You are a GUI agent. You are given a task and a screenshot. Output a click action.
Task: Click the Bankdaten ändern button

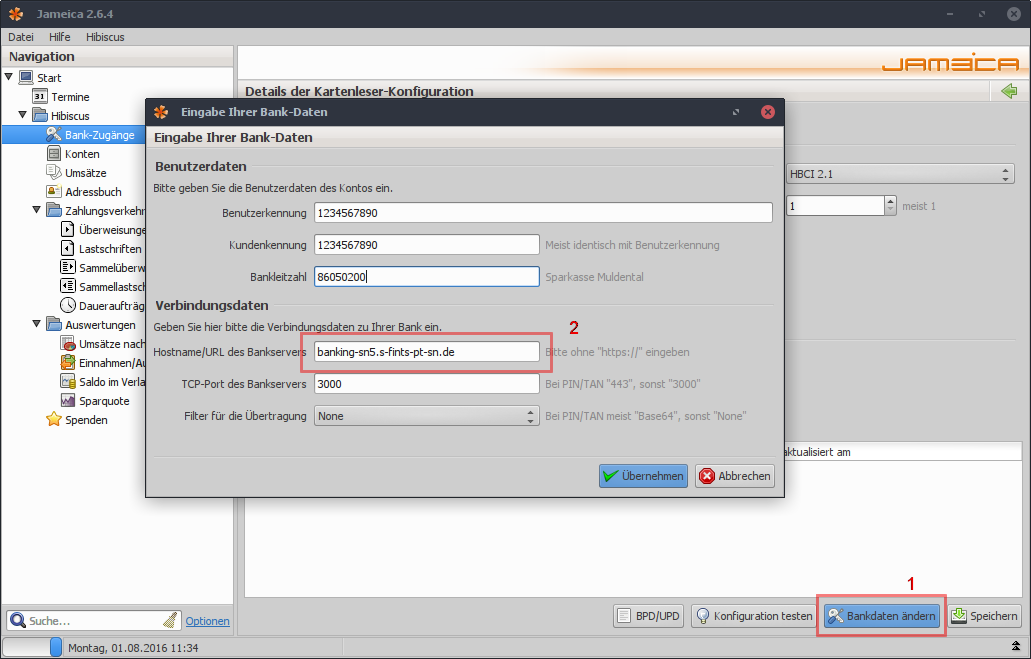coord(881,616)
